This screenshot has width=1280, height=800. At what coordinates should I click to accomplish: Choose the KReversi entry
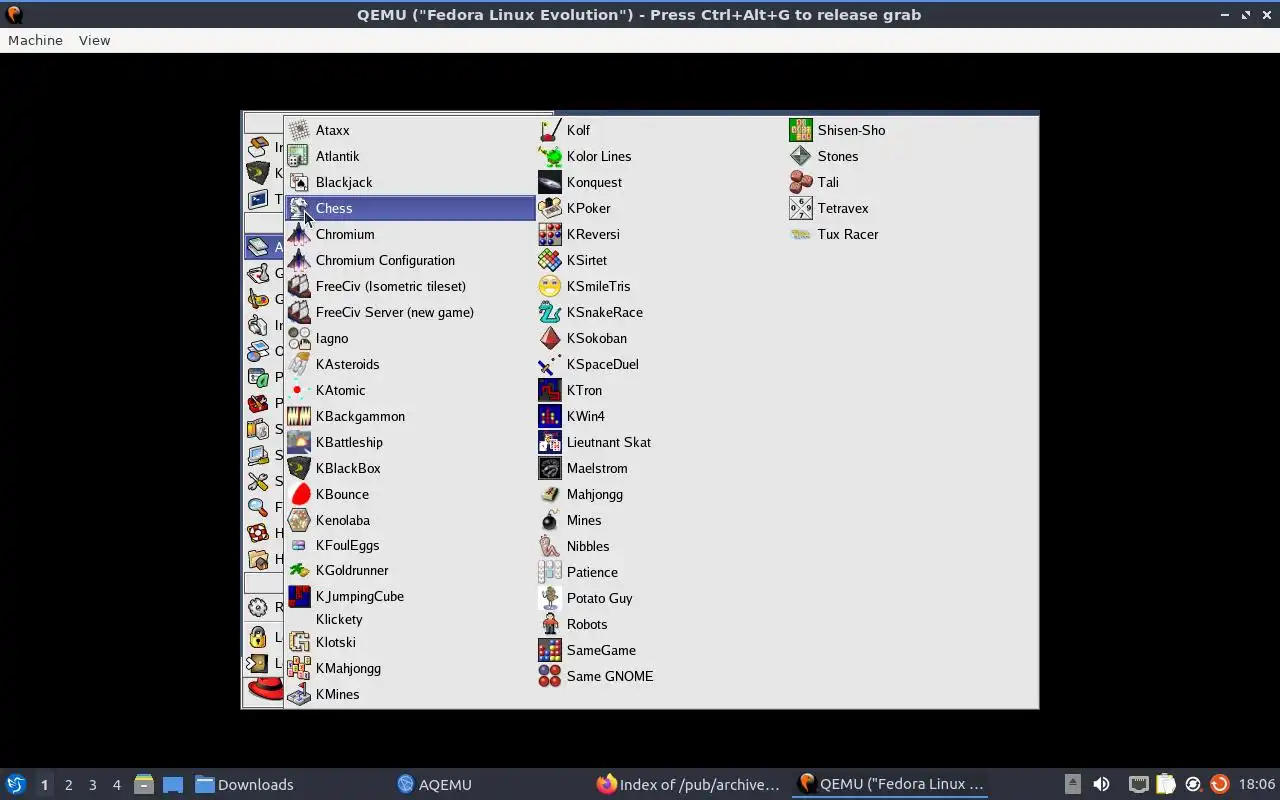coord(661,234)
